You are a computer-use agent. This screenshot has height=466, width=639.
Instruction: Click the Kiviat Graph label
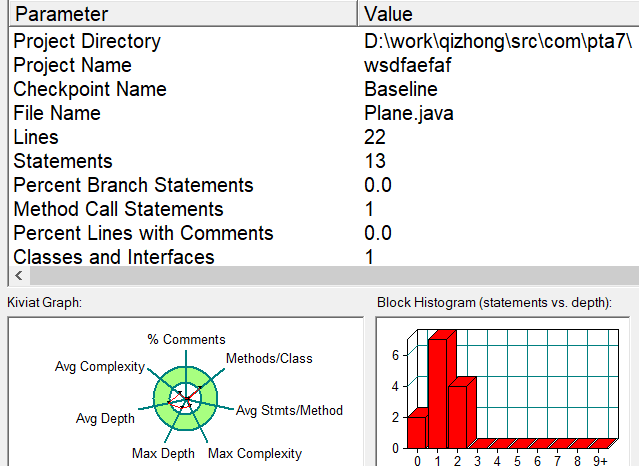(44, 303)
